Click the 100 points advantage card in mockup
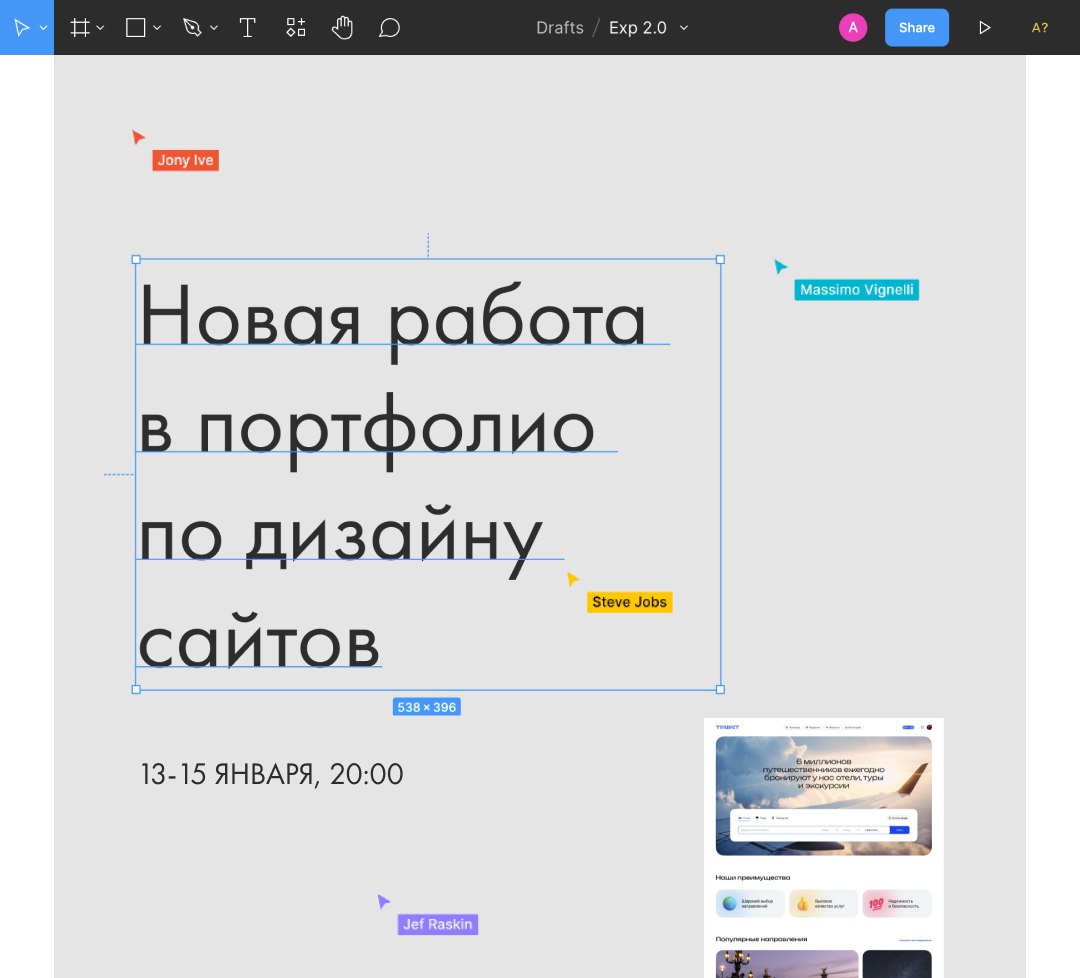The width and height of the screenshot is (1080, 978). (x=897, y=904)
